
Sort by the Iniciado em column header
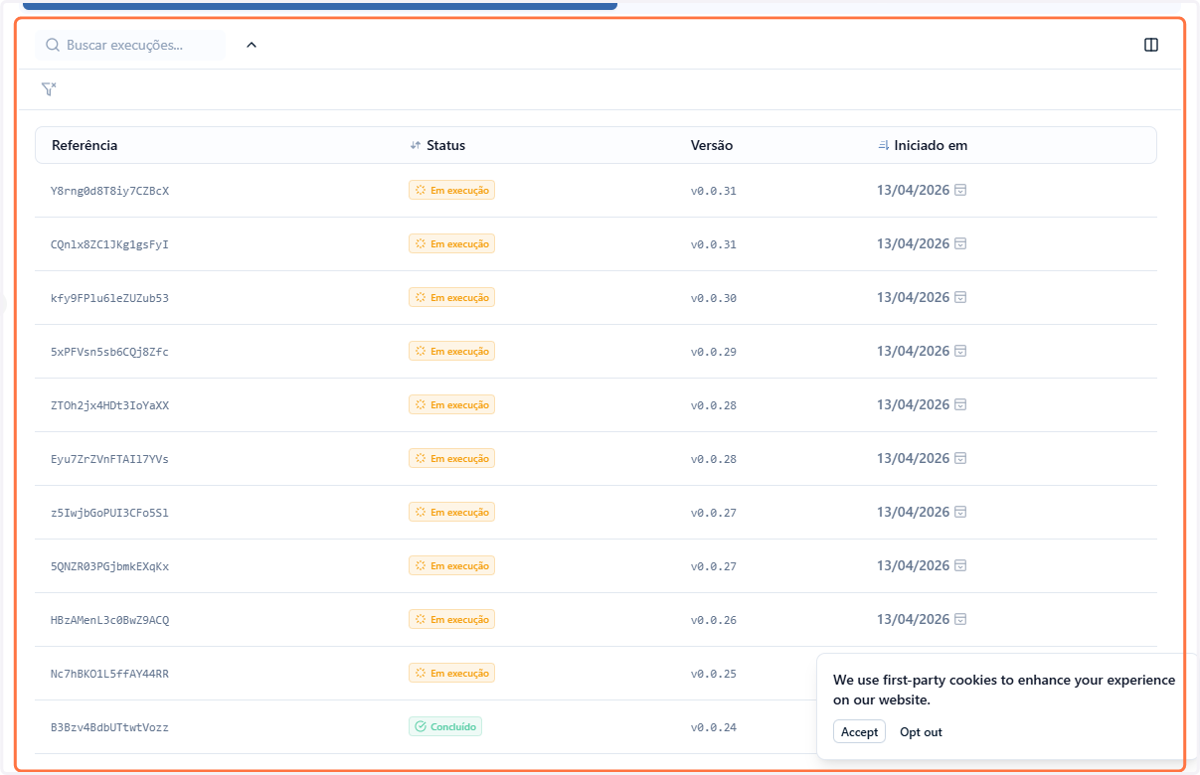pos(922,145)
